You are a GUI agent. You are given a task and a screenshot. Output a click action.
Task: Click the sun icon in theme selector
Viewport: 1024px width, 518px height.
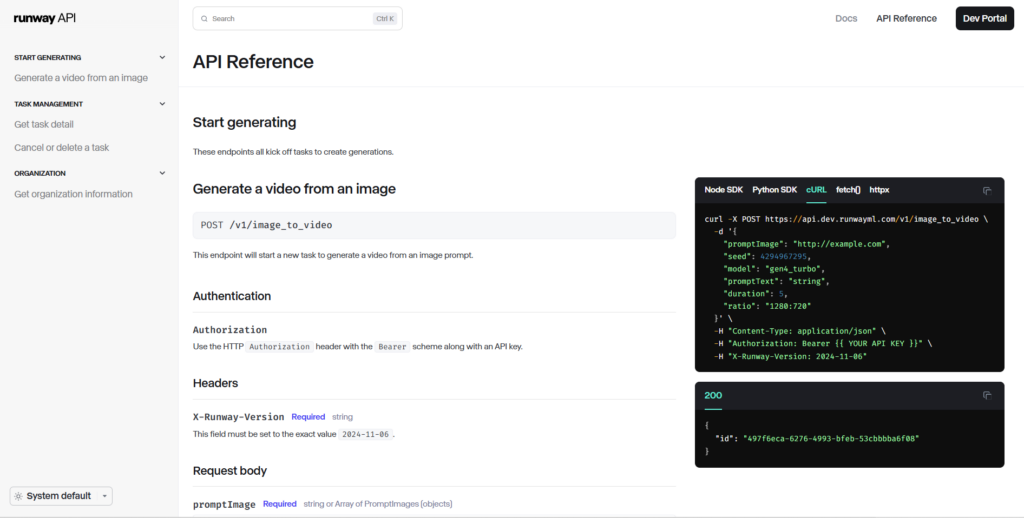pyautogui.click(x=18, y=496)
